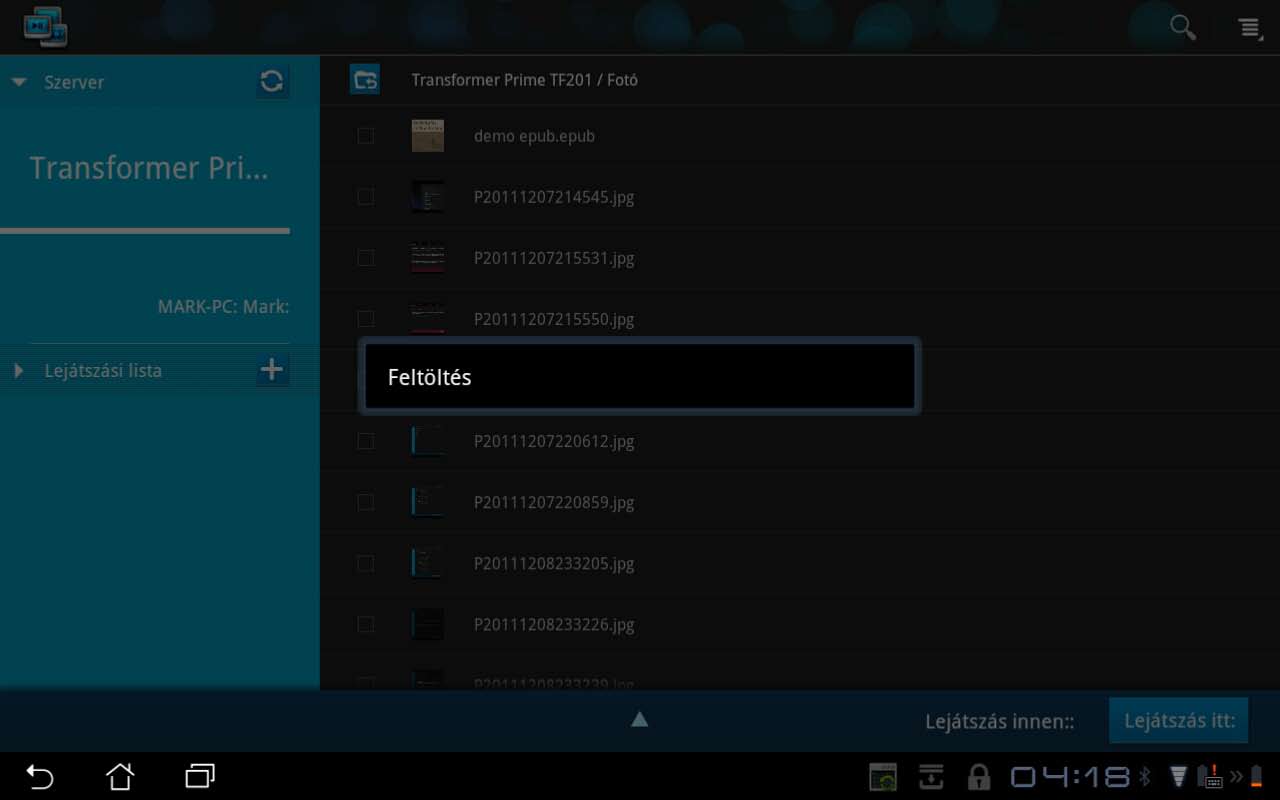Open the recent apps button
This screenshot has height=800, width=1280.
[x=200, y=776]
